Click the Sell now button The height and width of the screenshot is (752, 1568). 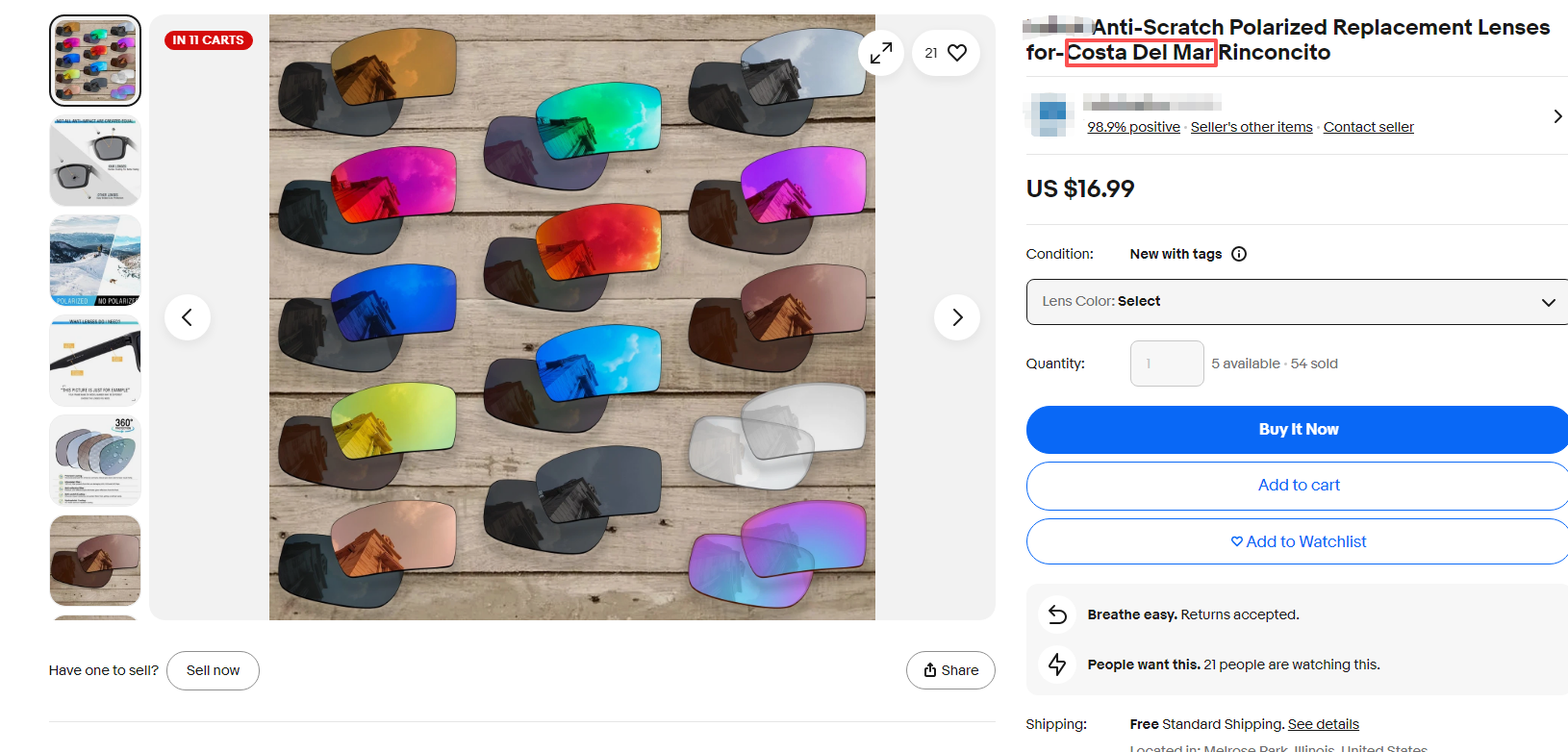click(x=213, y=670)
